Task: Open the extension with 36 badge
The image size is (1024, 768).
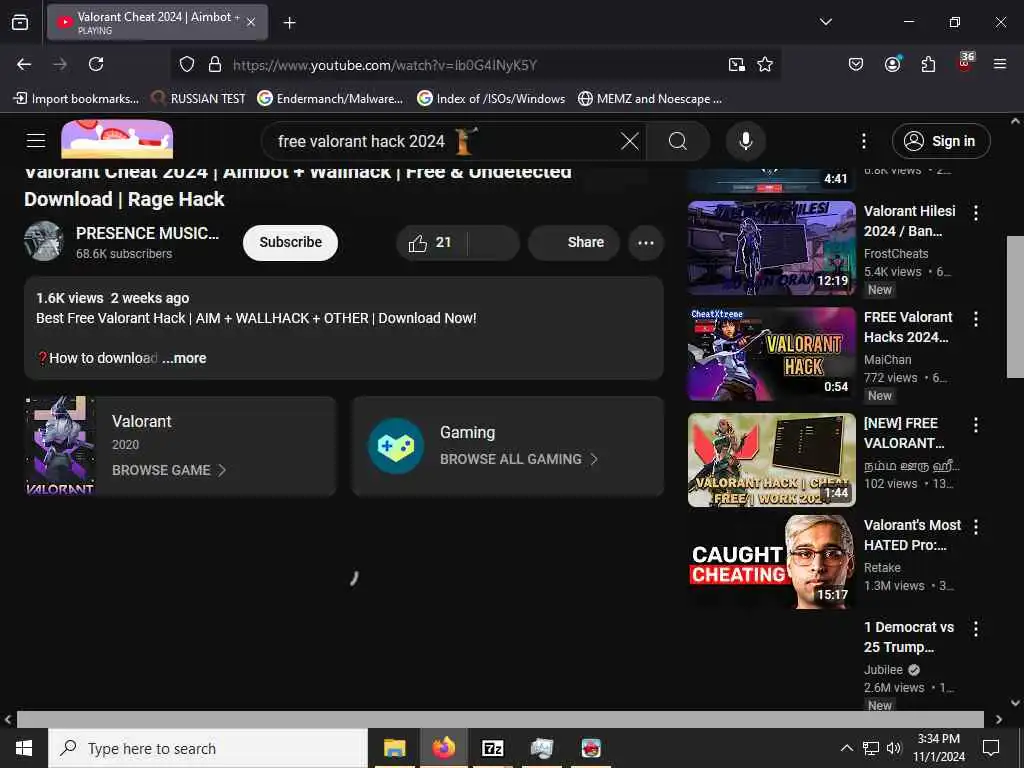Action: 965,63
